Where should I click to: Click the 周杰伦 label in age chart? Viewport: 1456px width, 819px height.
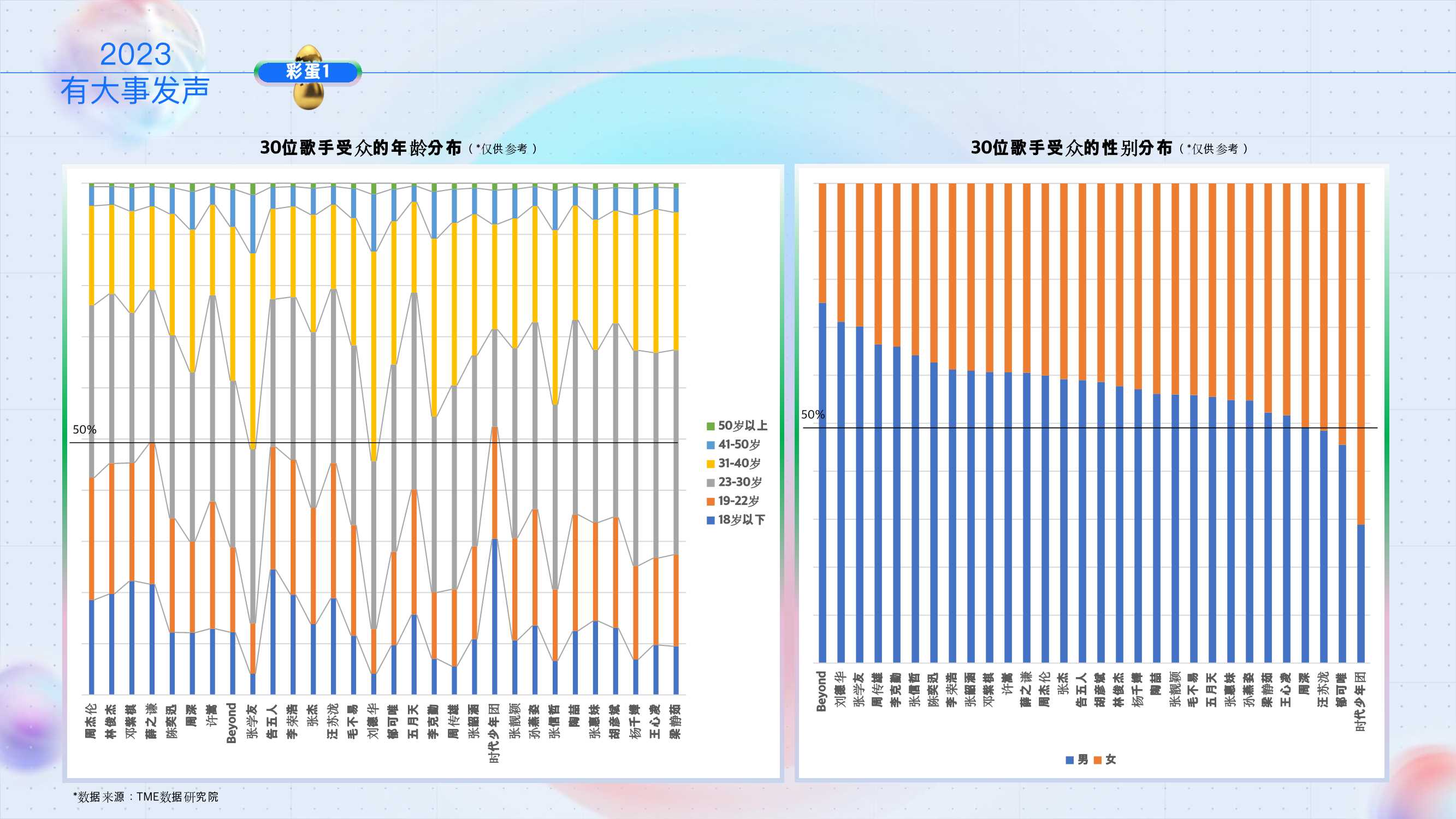[x=91, y=721]
